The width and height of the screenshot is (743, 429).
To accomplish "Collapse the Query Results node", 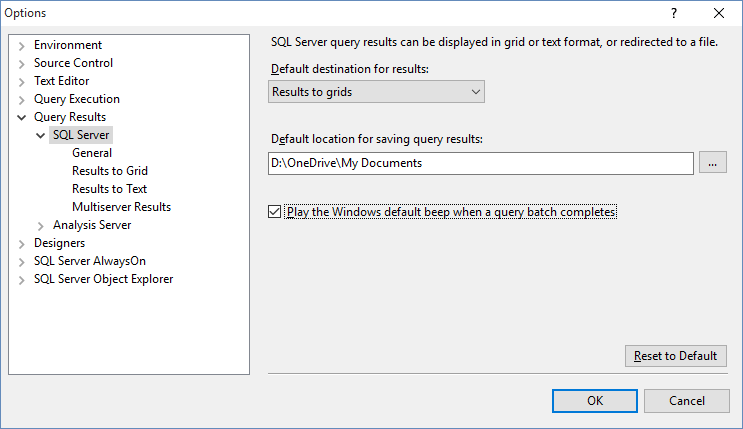I will [x=21, y=118].
